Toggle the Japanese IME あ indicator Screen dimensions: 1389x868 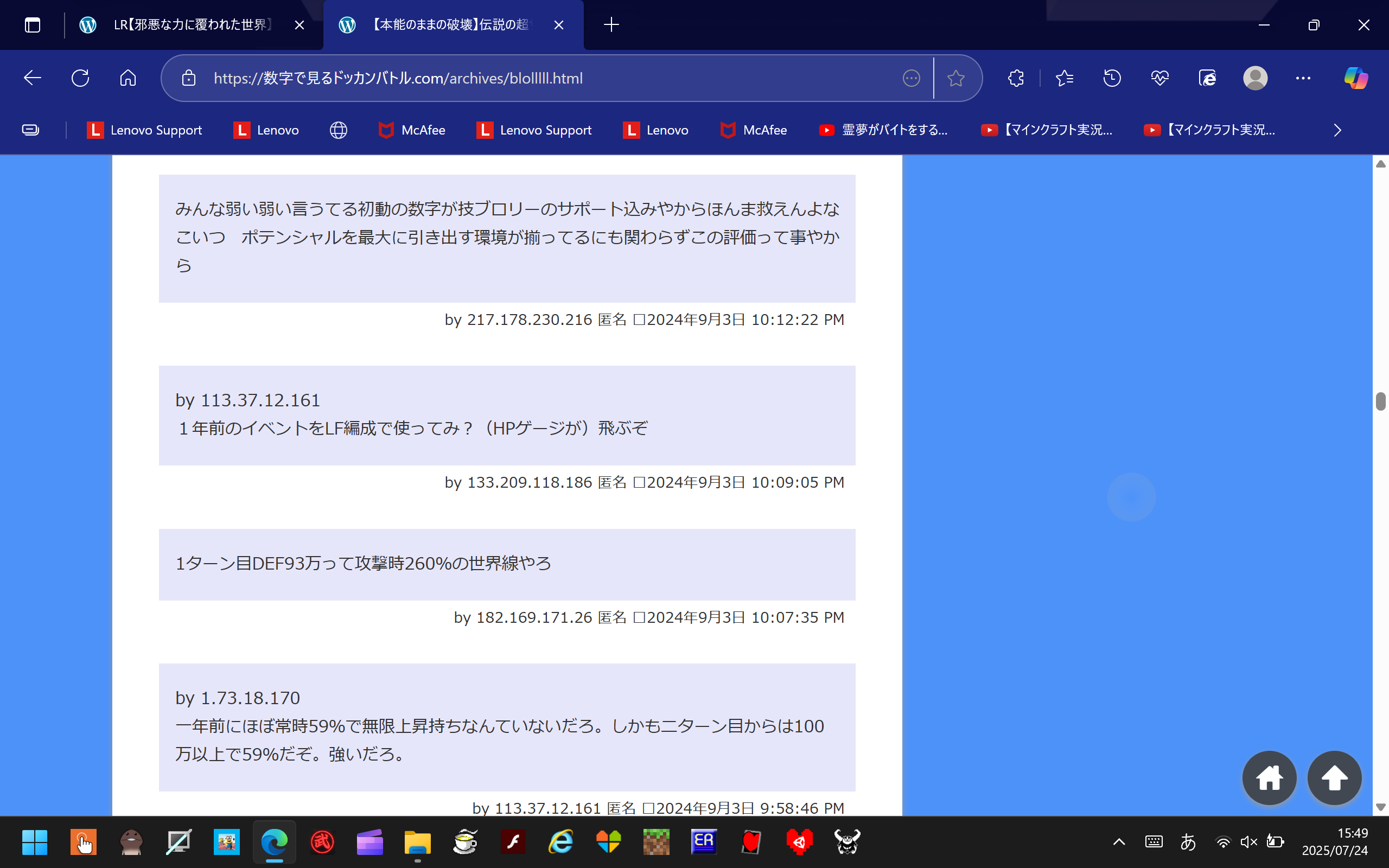(x=1188, y=842)
